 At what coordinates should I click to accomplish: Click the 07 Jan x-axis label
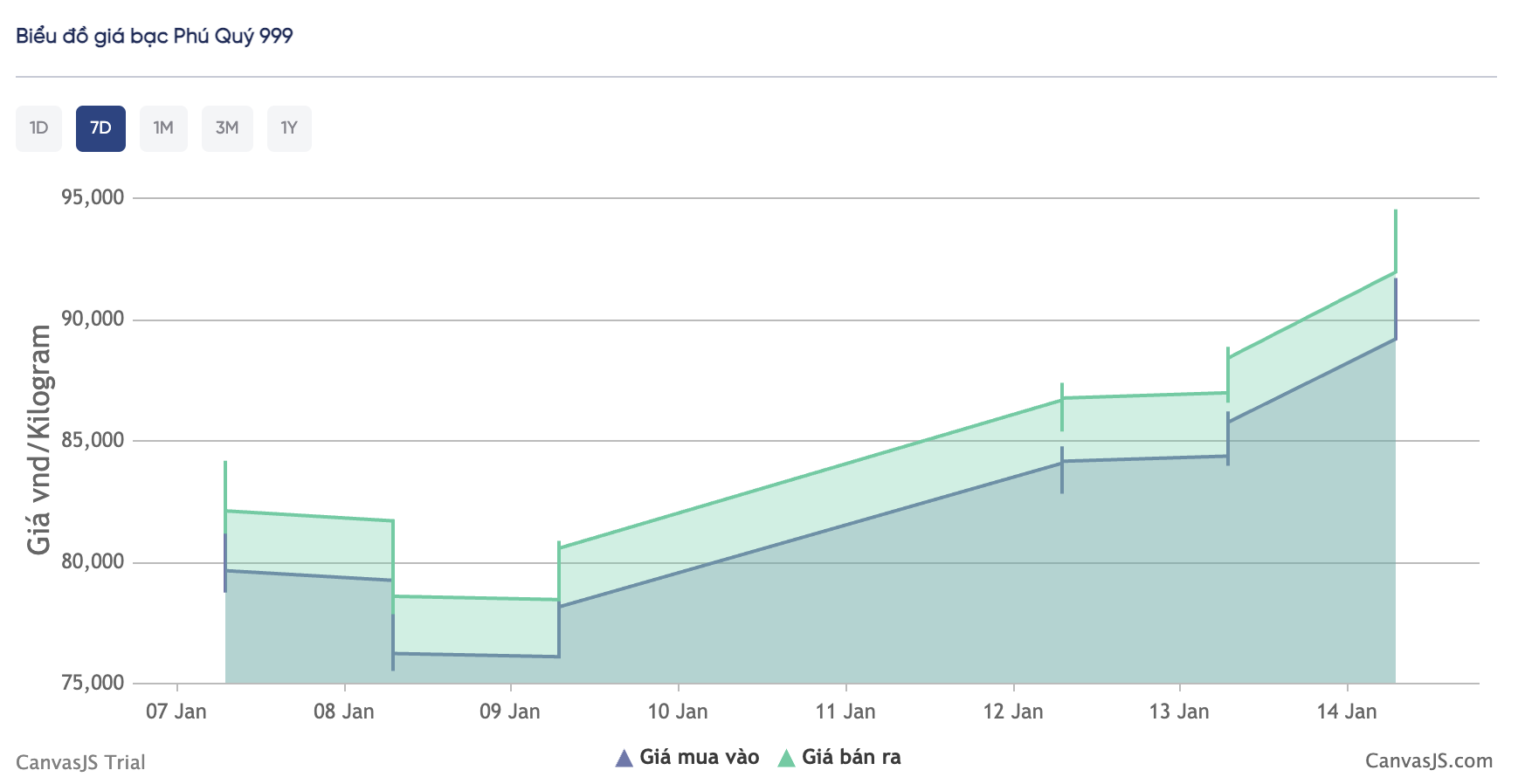pos(176,712)
